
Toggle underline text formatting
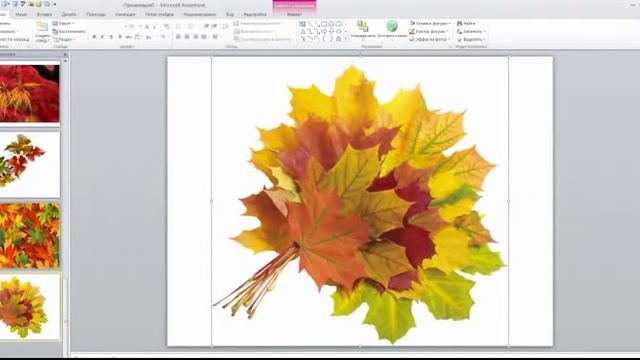pos(111,37)
